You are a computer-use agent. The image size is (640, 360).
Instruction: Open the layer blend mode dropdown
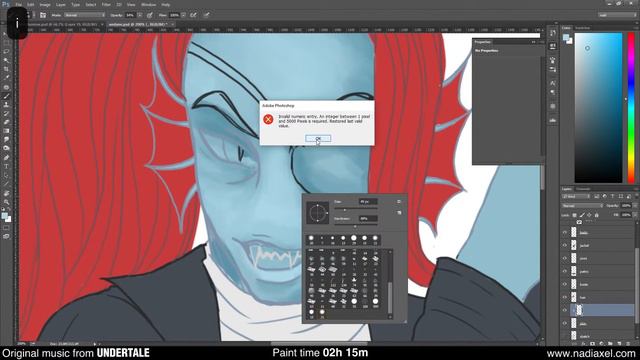click(582, 206)
